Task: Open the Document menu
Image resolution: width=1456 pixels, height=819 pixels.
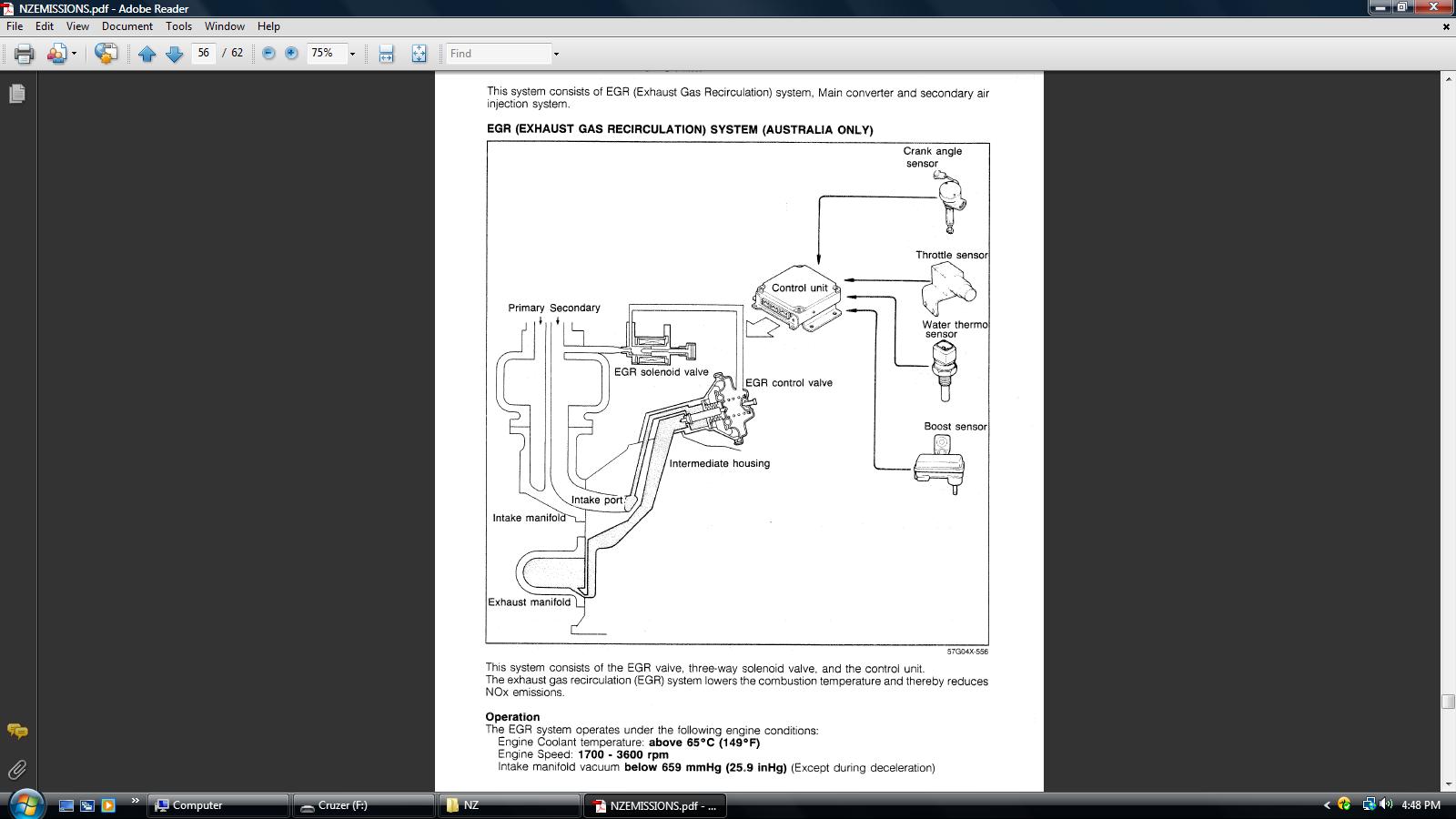Action: coord(127,26)
